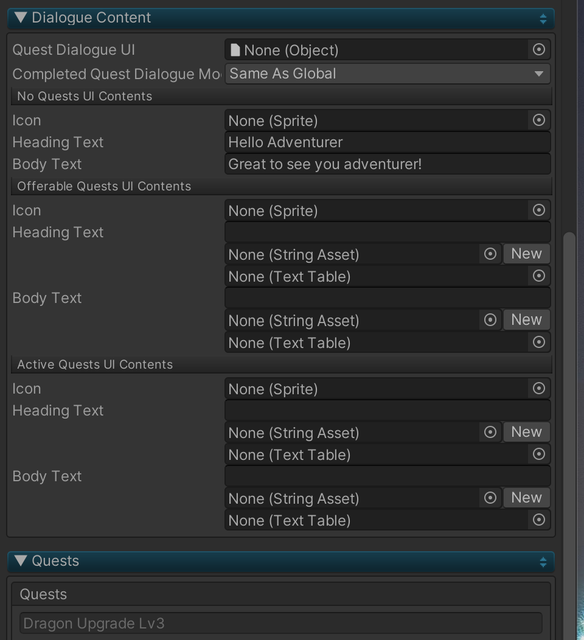Click the Offerable Quests UI Contents heading
584x640 pixels.
(x=104, y=187)
